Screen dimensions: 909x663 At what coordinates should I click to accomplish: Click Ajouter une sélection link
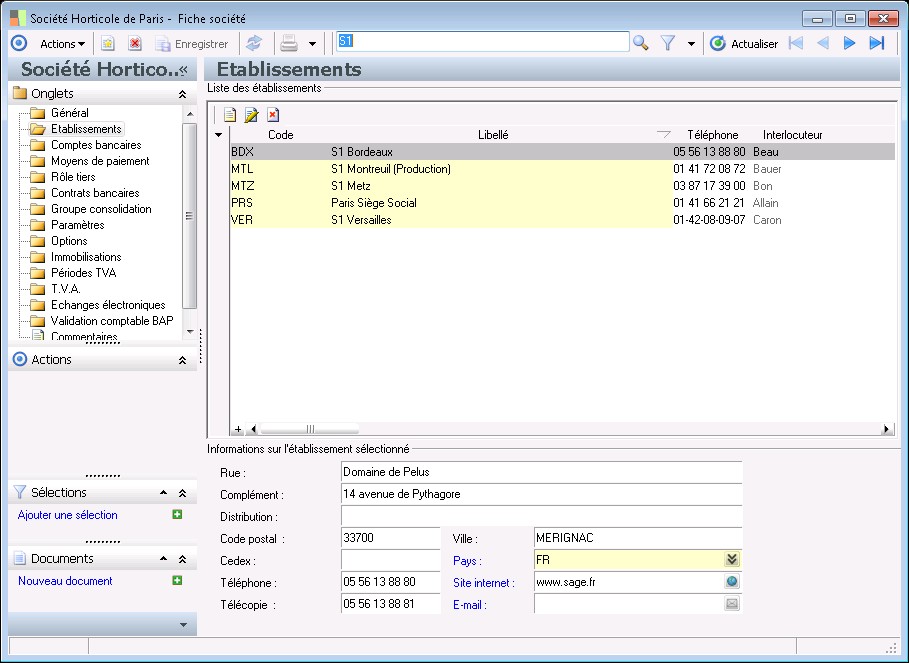[68, 515]
